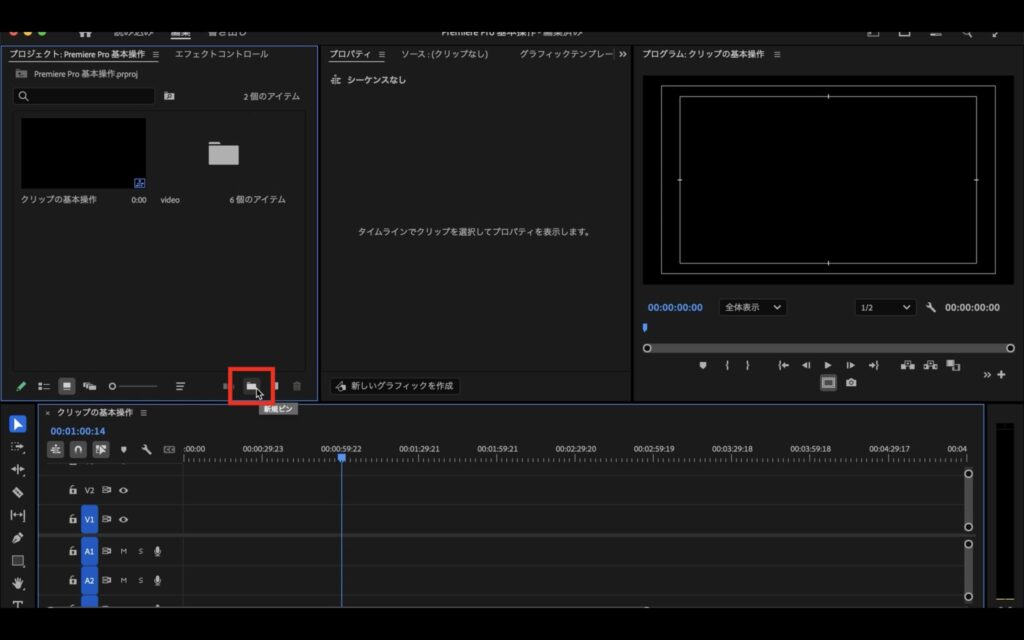Viewport: 1024px width, 640px height.
Task: Click 新しいグラフィックを作成 button
Action: click(395, 386)
